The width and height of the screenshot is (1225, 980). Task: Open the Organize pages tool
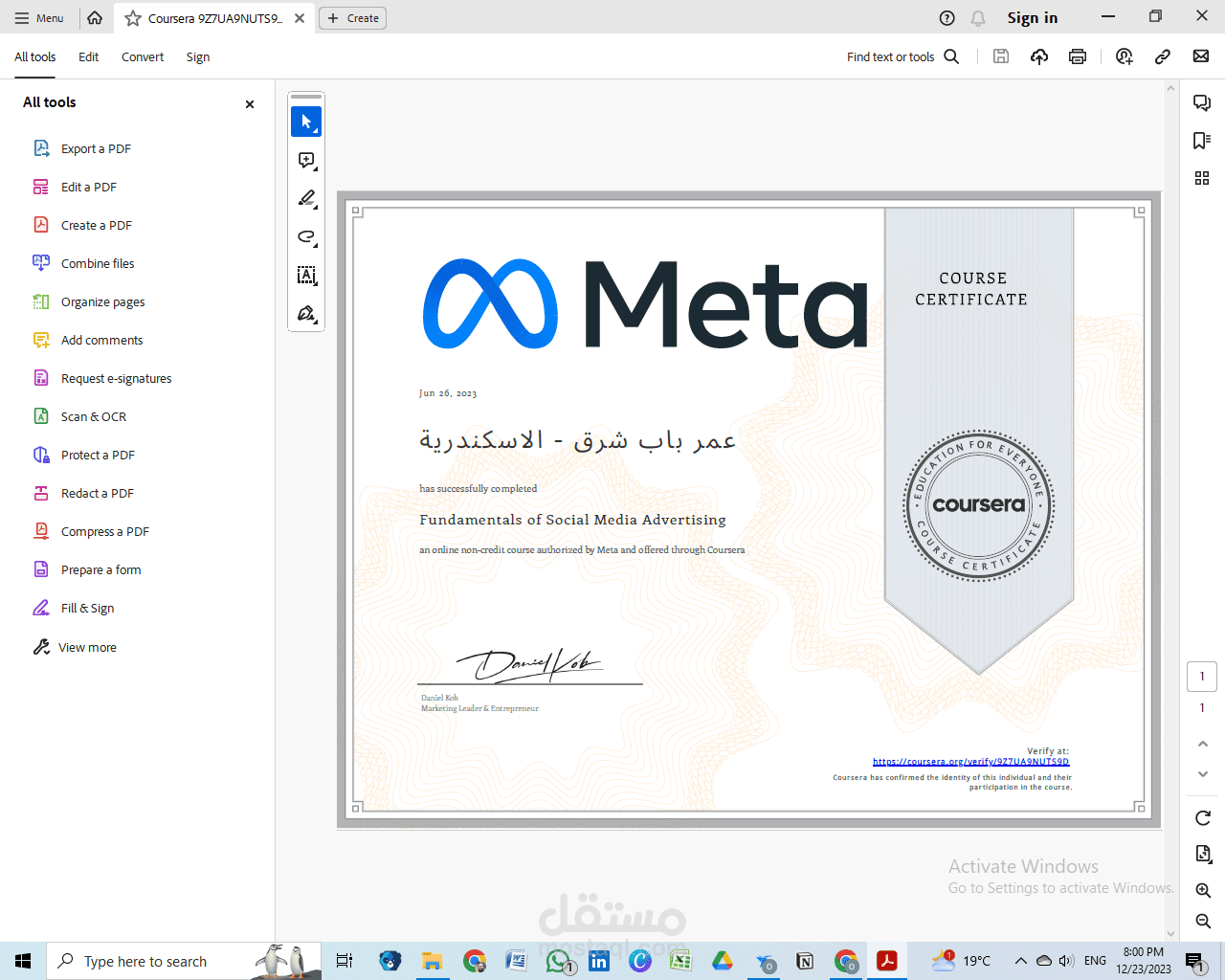103,301
